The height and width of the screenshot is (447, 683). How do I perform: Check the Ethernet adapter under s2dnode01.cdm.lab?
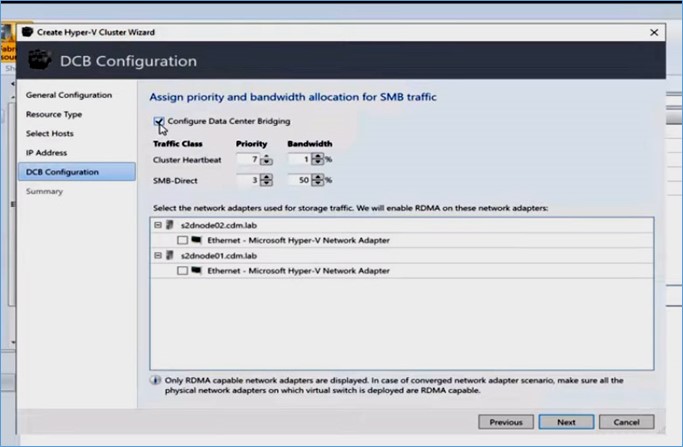coord(183,271)
